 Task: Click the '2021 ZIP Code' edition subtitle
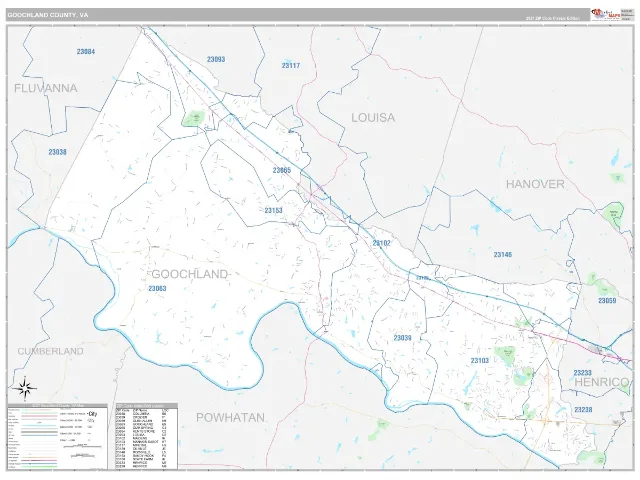tap(553, 19)
